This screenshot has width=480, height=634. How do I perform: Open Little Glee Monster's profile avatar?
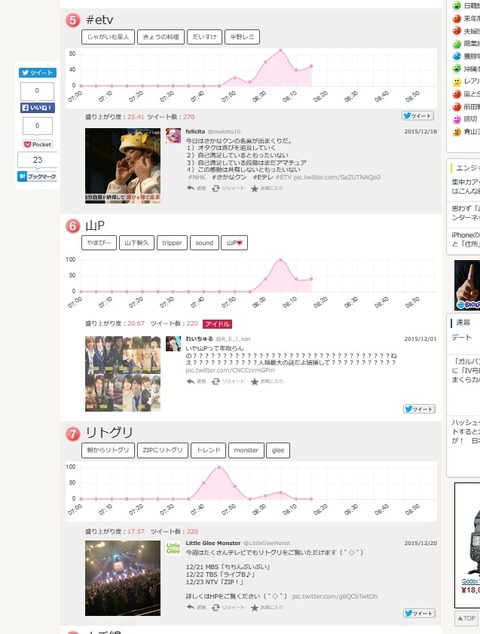(x=173, y=548)
